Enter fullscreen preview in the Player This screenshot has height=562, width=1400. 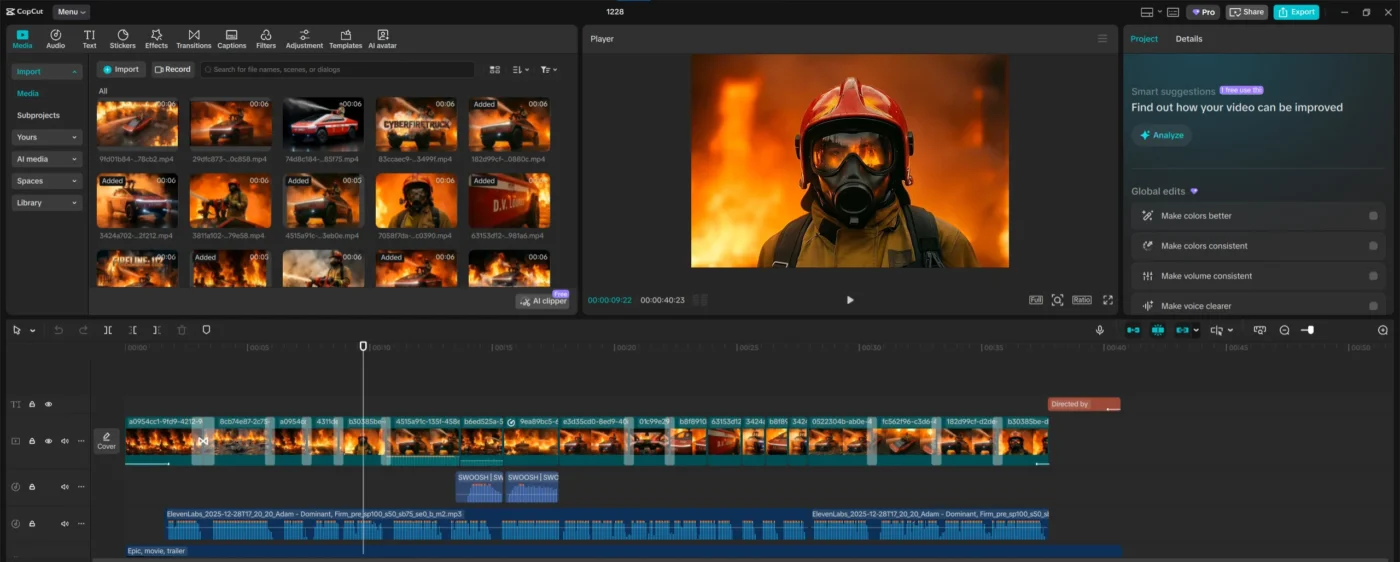1108,300
